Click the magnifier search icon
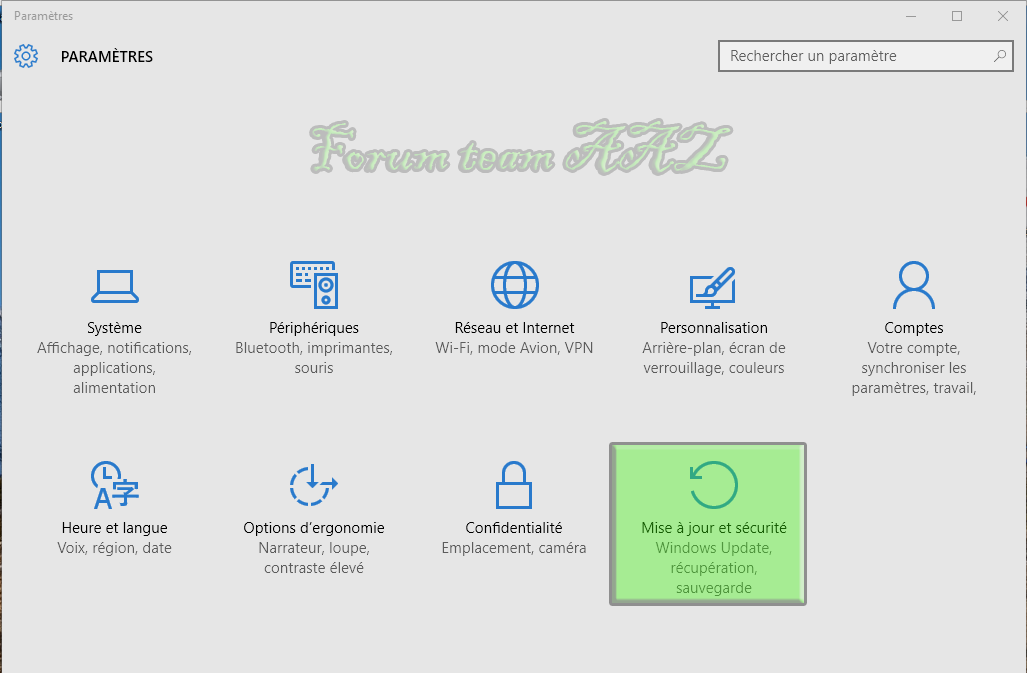The width and height of the screenshot is (1027, 673). pyautogui.click(x=999, y=56)
